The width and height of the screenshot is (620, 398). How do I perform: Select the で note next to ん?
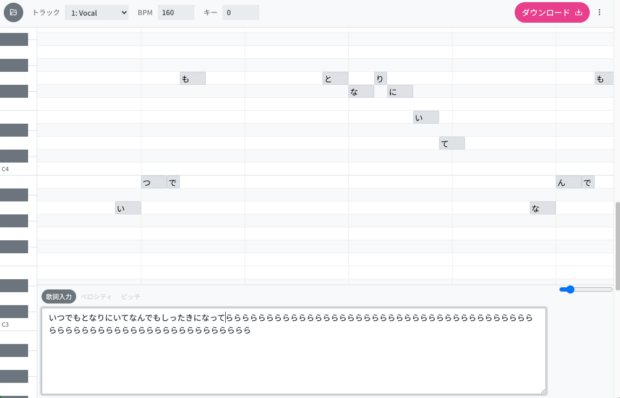tap(588, 182)
